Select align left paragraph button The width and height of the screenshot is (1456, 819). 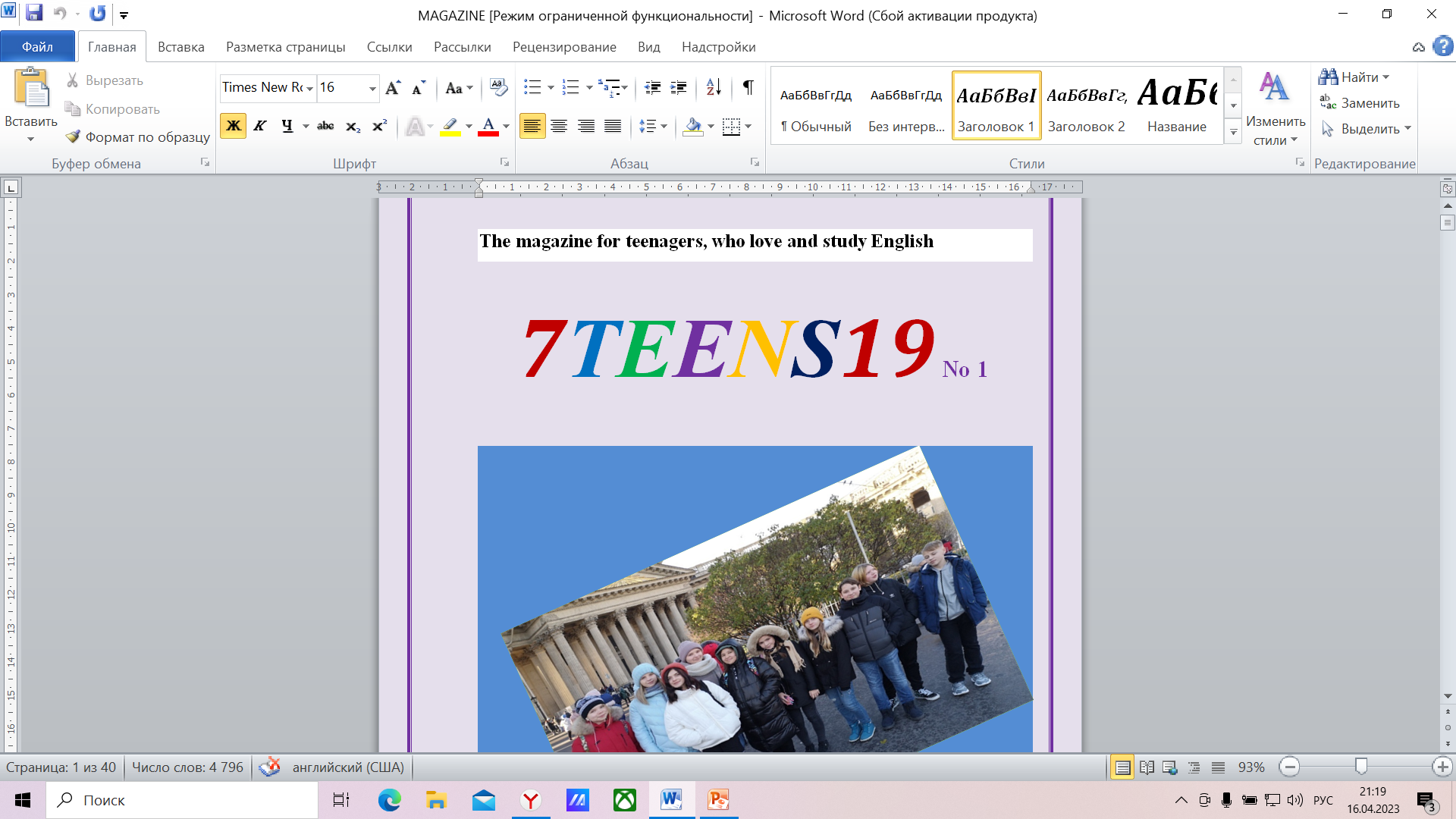(532, 126)
